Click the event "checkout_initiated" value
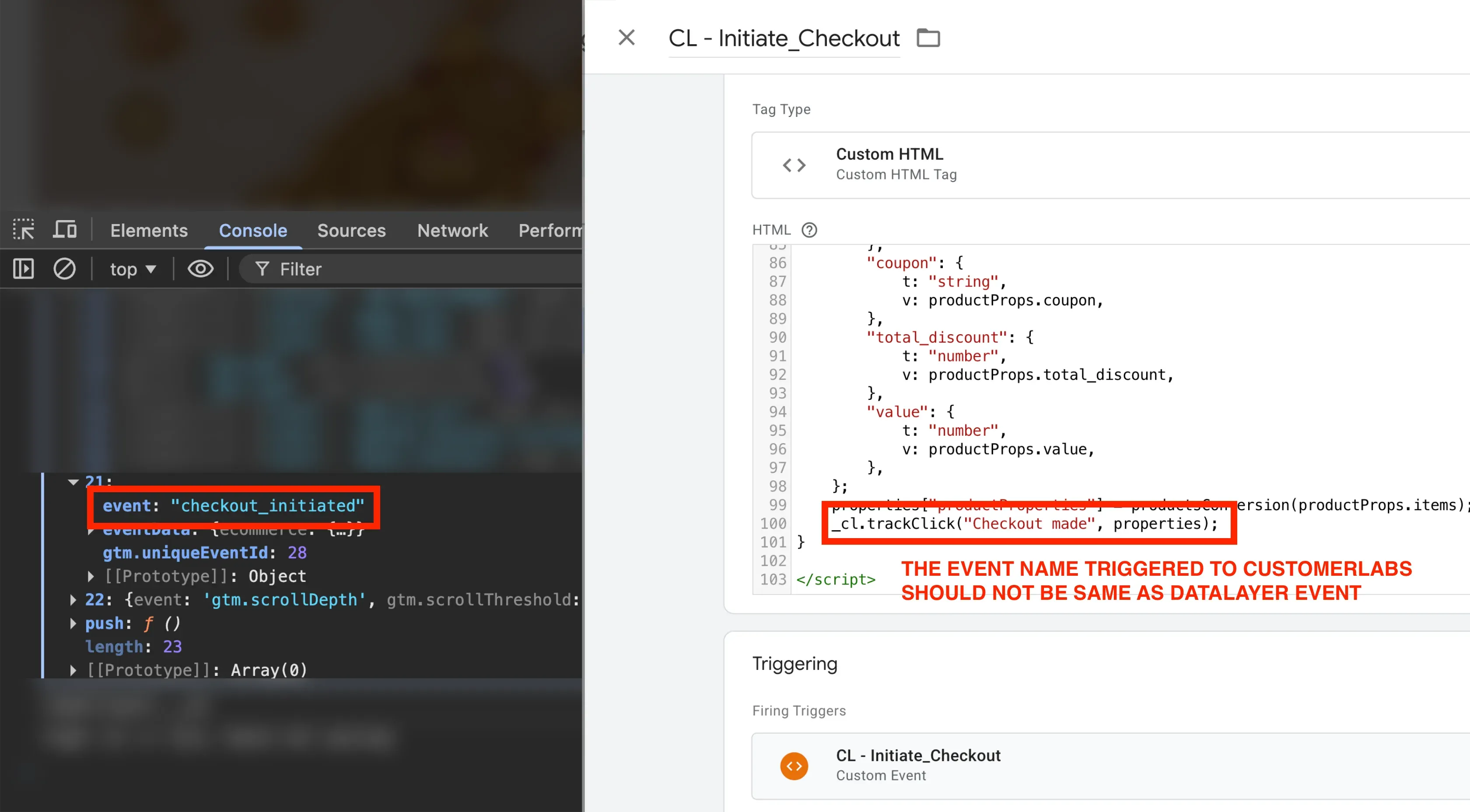The height and width of the screenshot is (812, 1470). [267, 506]
